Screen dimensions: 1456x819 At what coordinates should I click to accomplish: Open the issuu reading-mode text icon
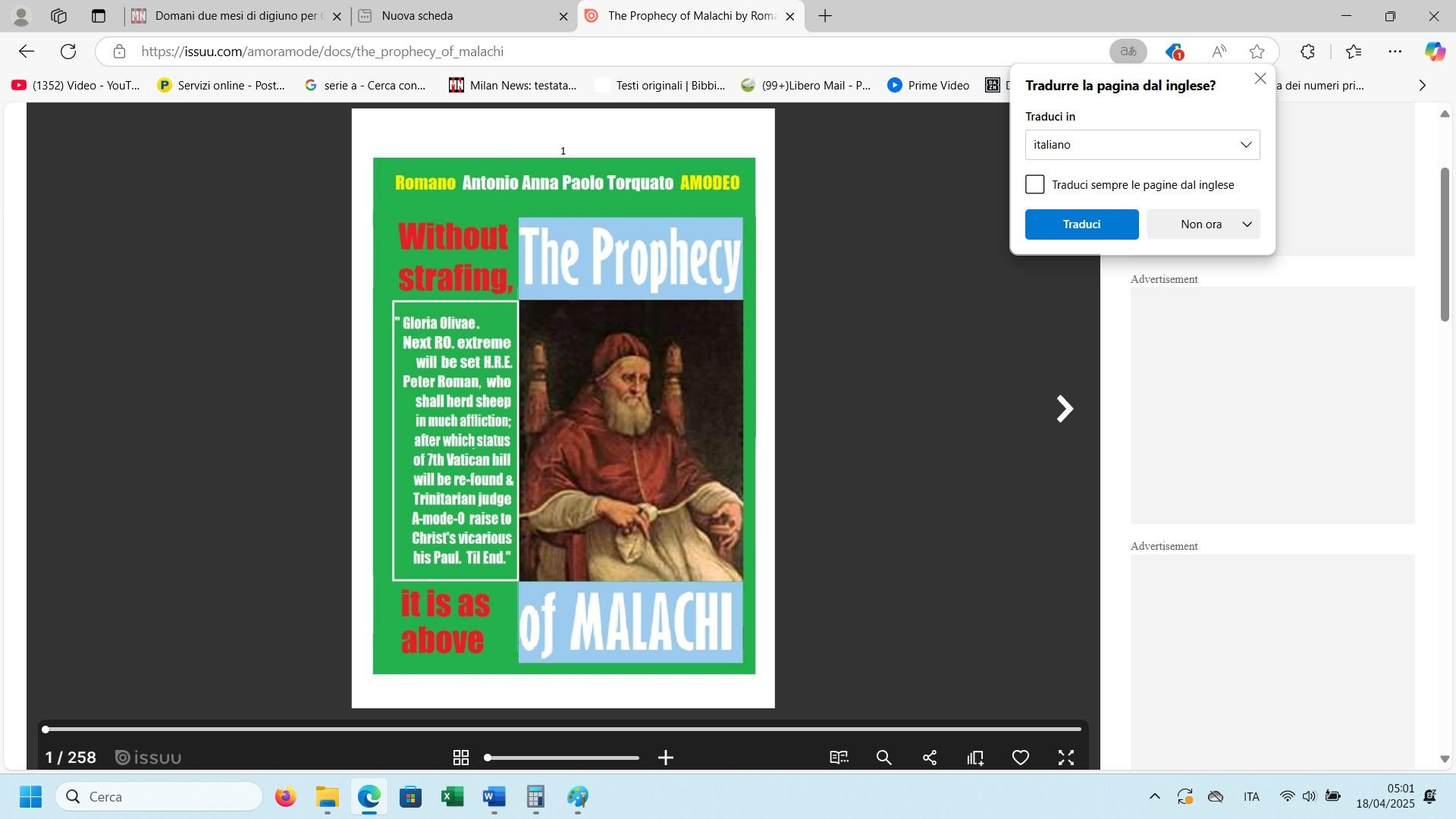839,758
